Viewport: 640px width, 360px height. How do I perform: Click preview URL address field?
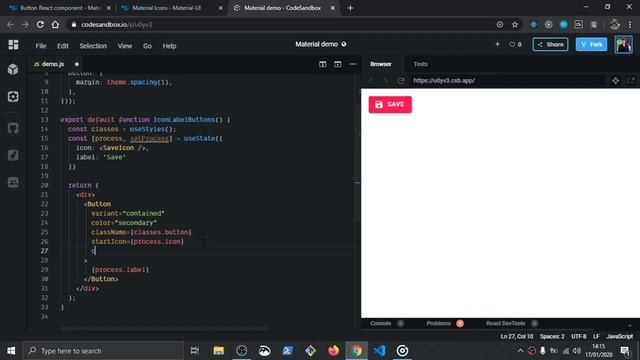[x=508, y=80]
